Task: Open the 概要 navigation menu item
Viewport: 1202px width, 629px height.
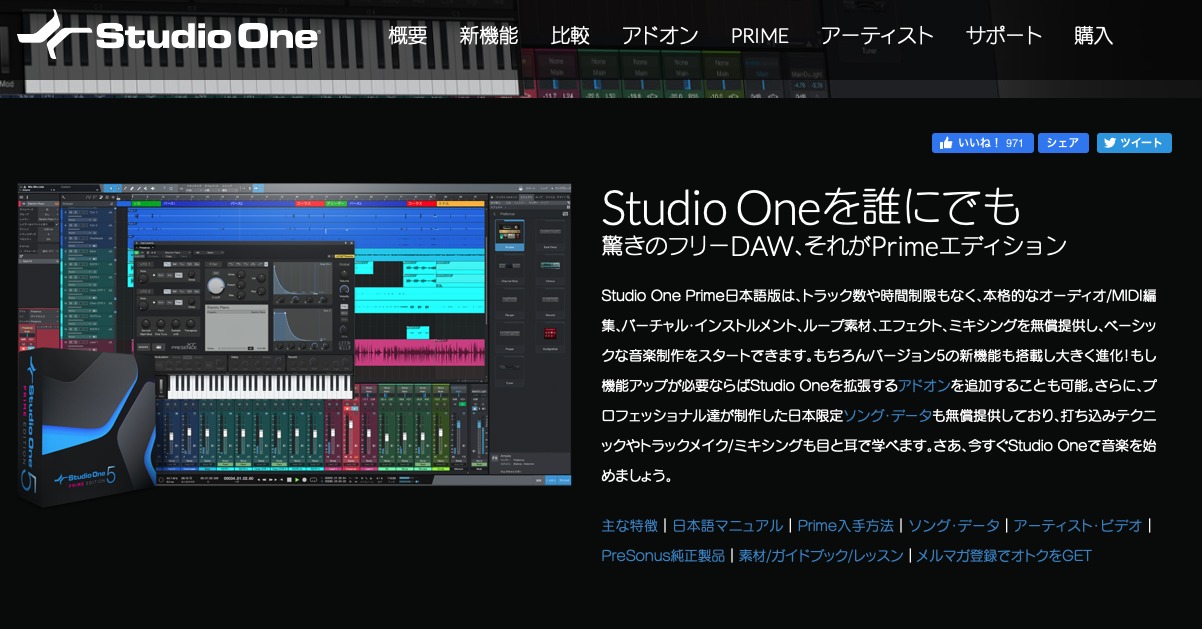Action: [x=407, y=36]
